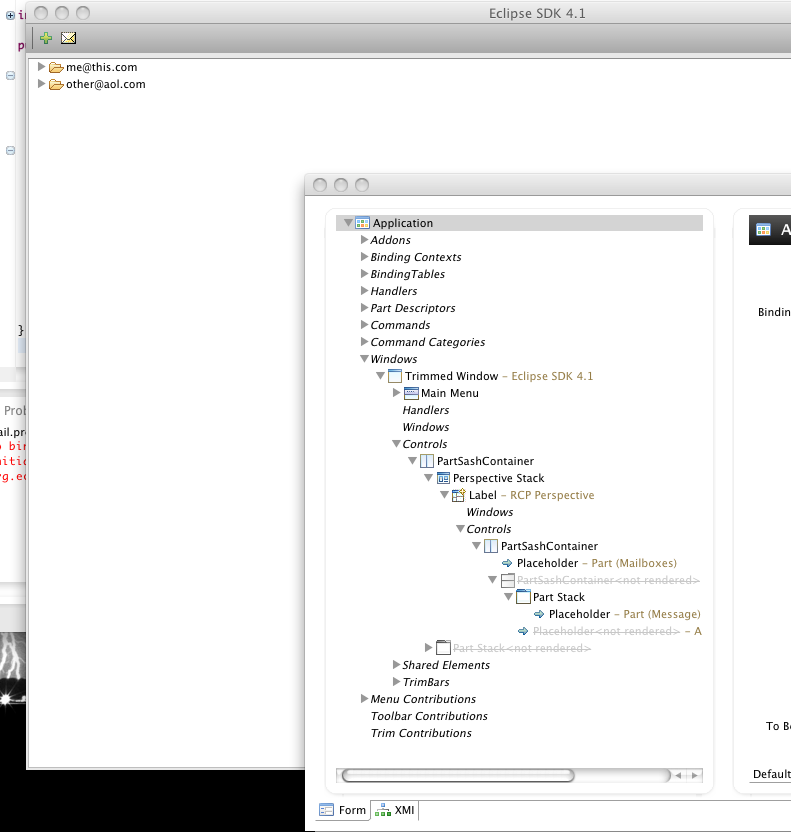
Task: Select the Part Stack tree item
Action: tap(559, 597)
